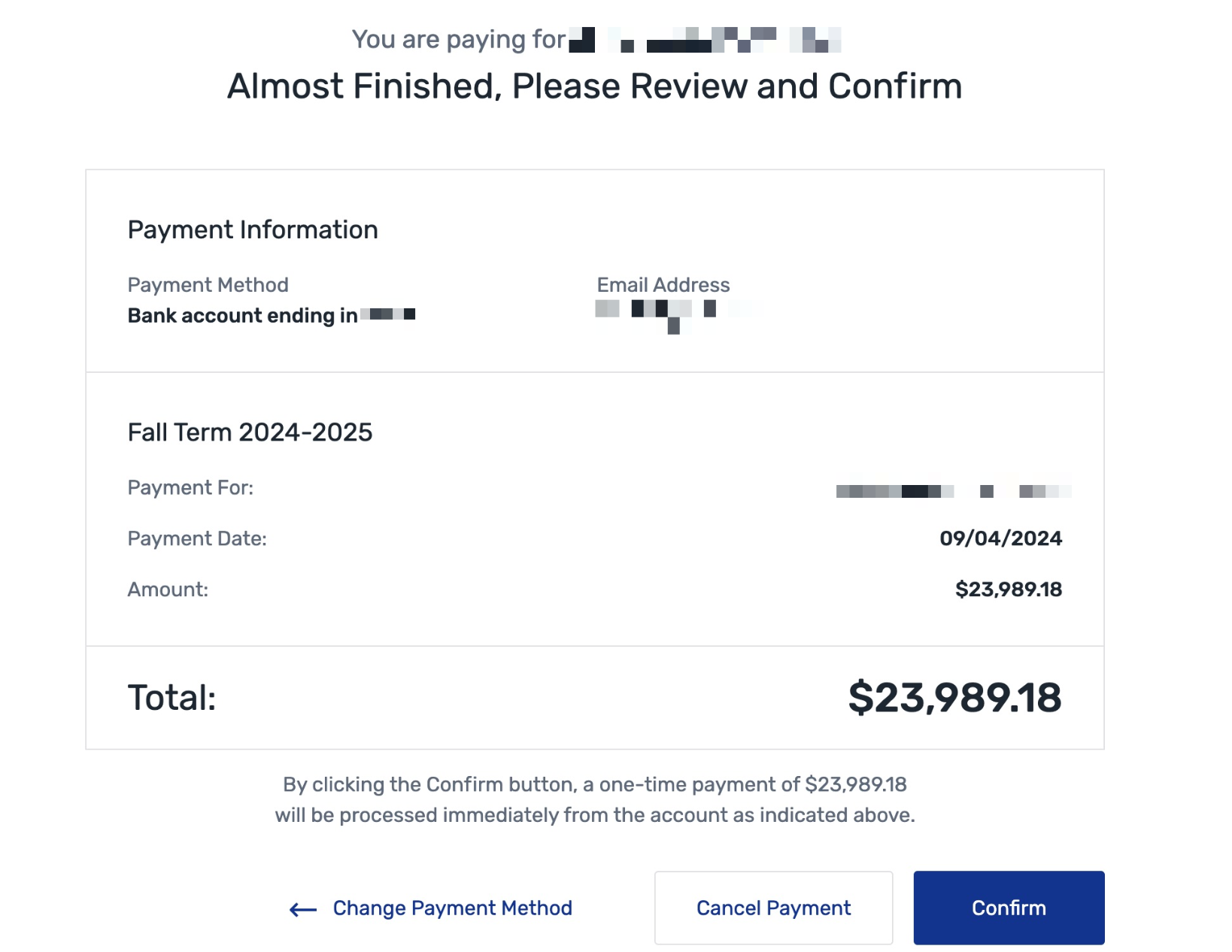Click the Amount value $23,989.18
The height and width of the screenshot is (952, 1232).
coord(1009,590)
